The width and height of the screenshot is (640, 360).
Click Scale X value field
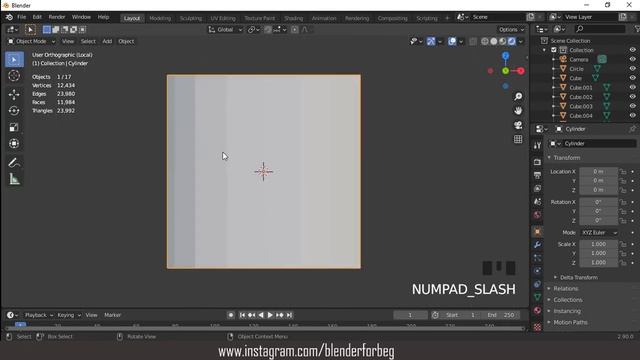598,244
